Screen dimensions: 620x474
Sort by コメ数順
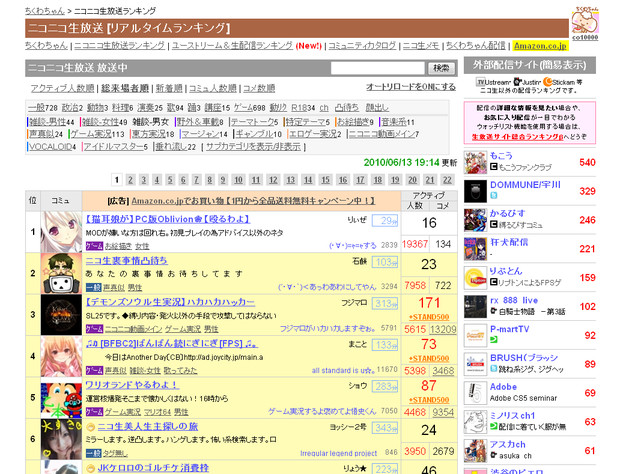(x=259, y=88)
